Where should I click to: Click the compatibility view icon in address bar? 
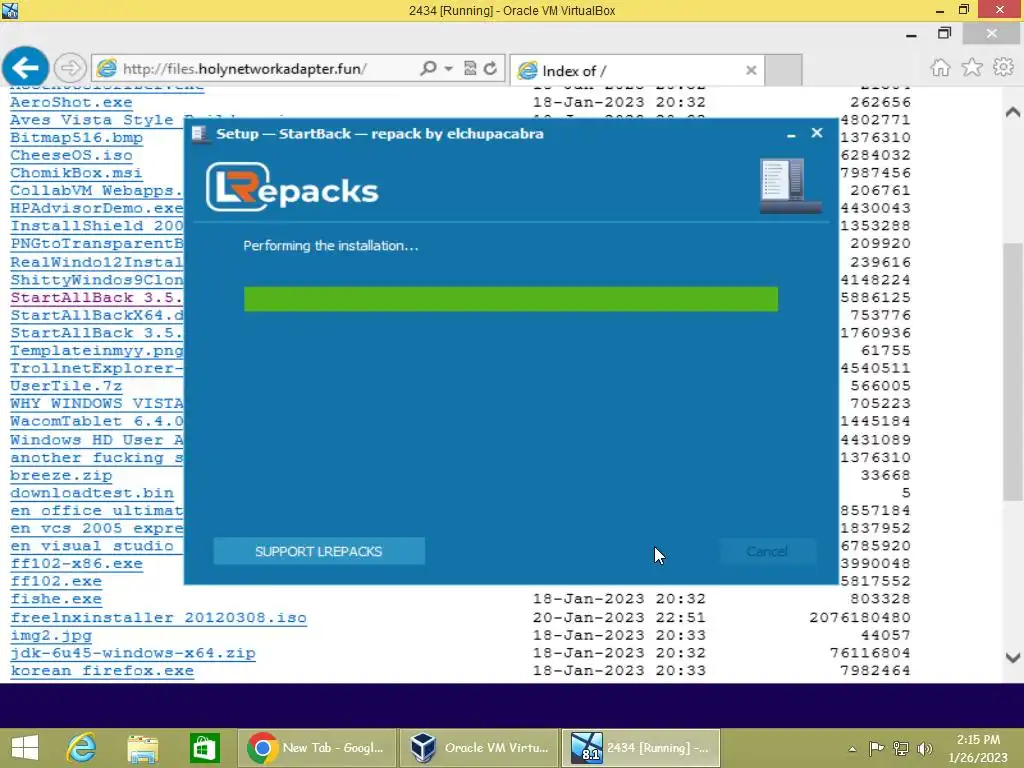tap(470, 68)
